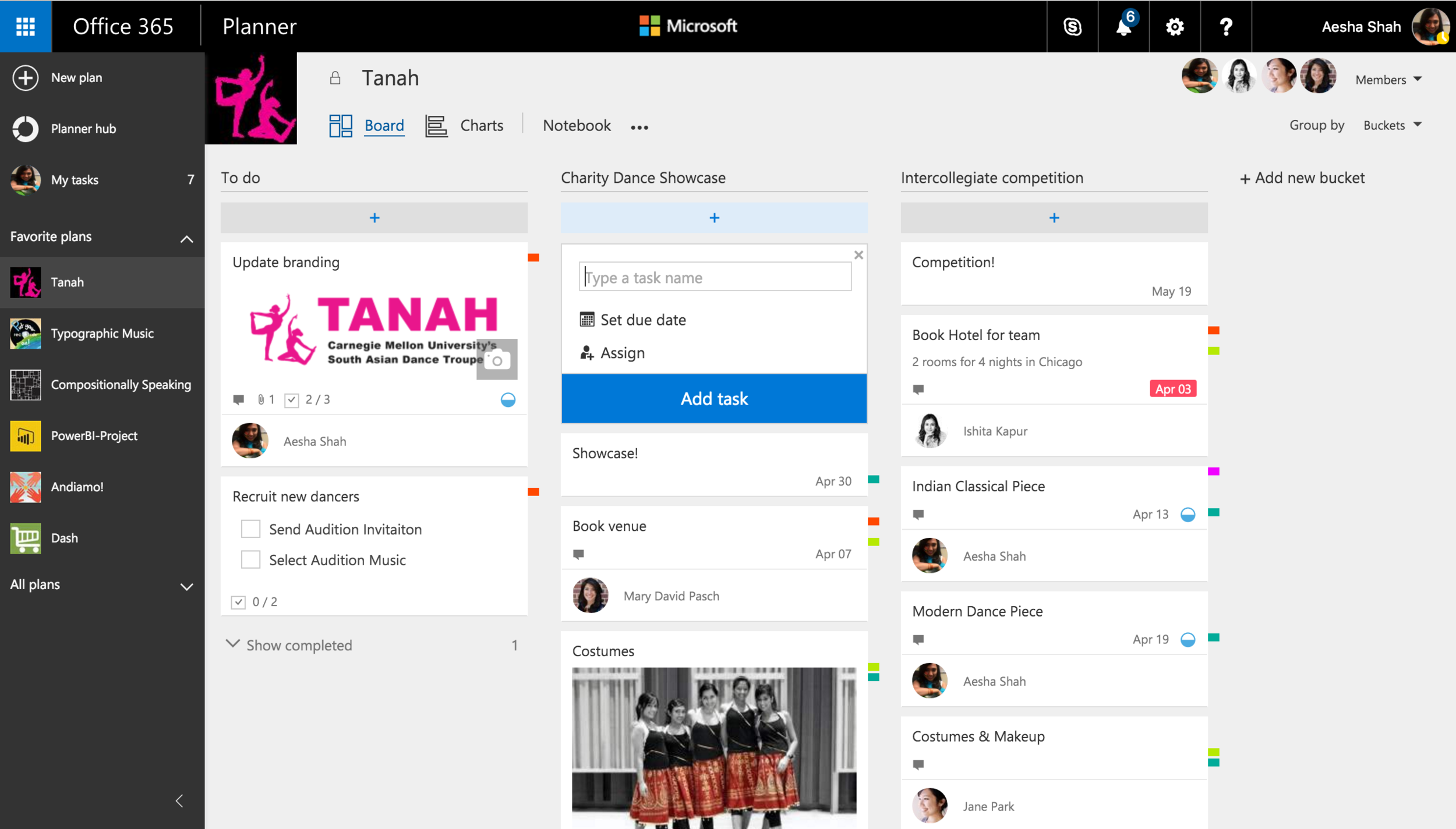Click the Type a task name field
1456x829 pixels.
coord(715,278)
